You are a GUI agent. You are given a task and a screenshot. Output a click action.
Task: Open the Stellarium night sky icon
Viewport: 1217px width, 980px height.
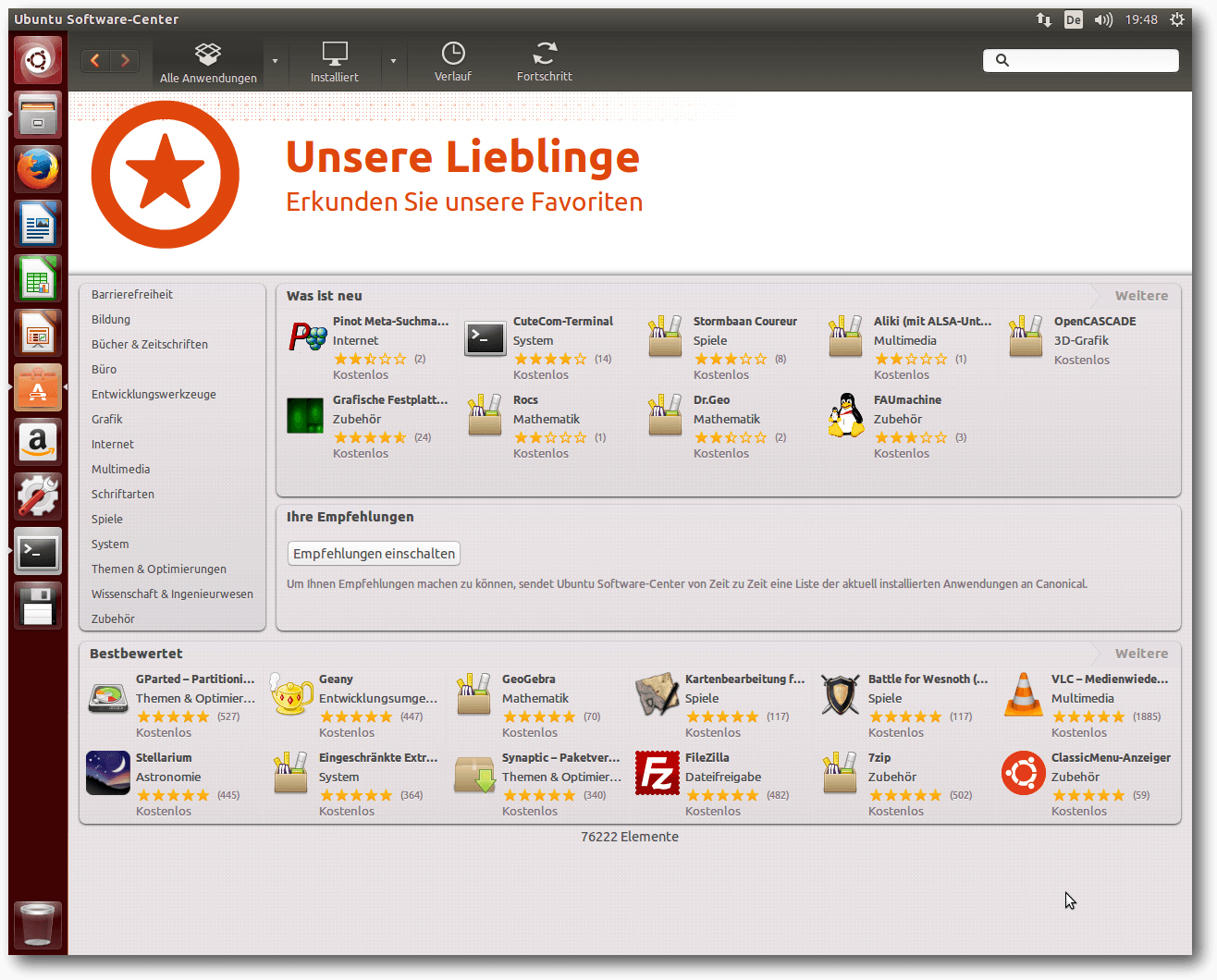tap(108, 773)
